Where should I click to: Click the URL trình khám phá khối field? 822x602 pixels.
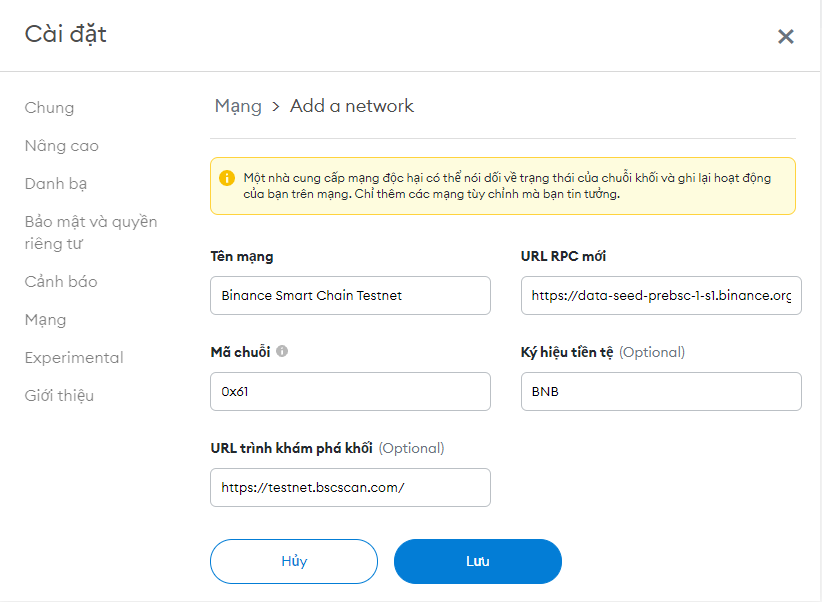[350, 488]
